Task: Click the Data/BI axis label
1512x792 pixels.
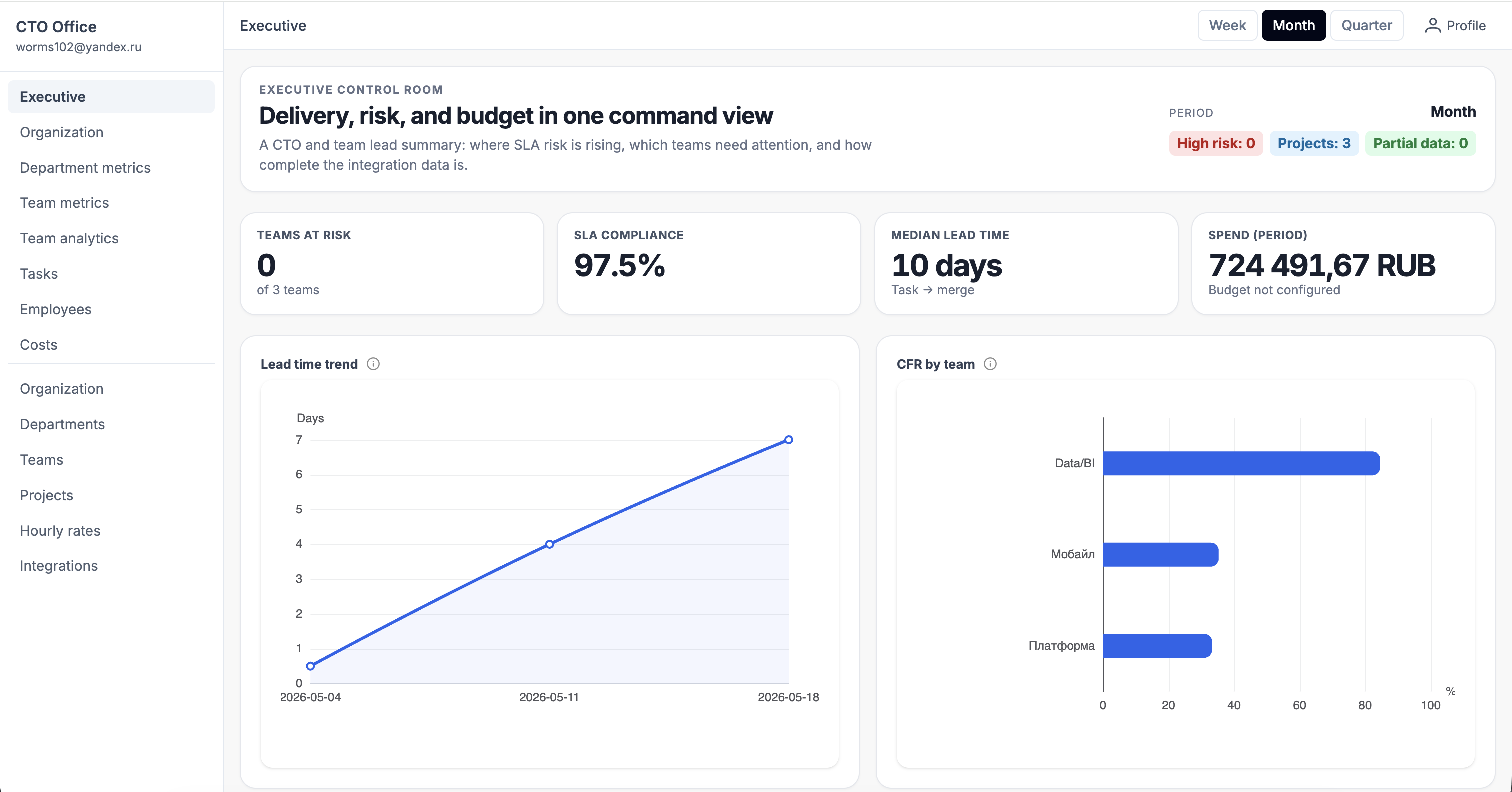Action: pos(1074,464)
